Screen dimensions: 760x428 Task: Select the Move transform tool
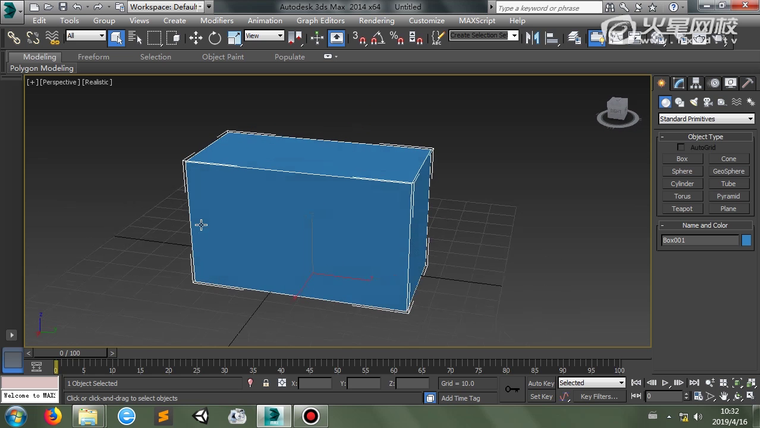[x=195, y=37]
